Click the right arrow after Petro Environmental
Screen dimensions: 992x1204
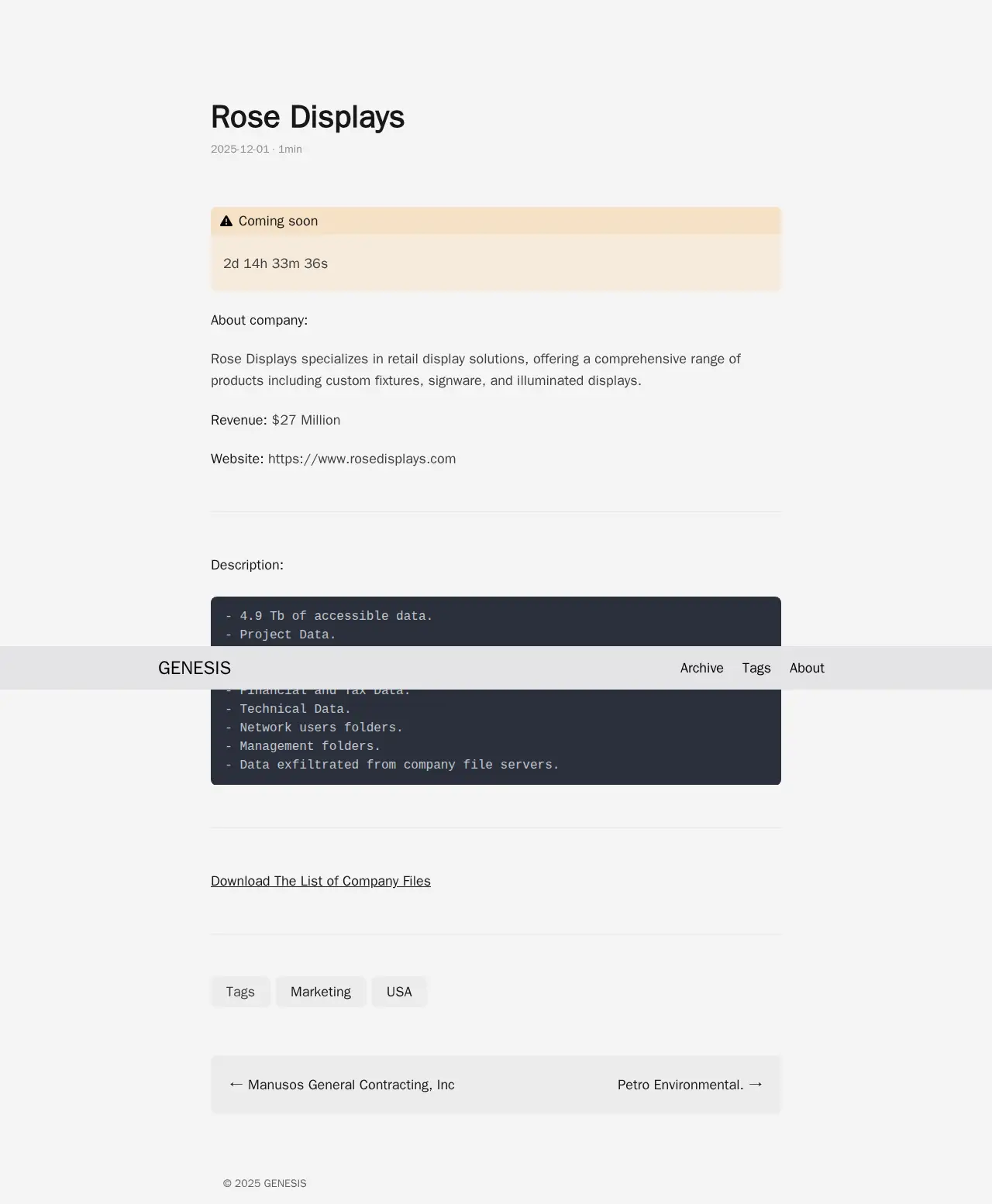(756, 1084)
